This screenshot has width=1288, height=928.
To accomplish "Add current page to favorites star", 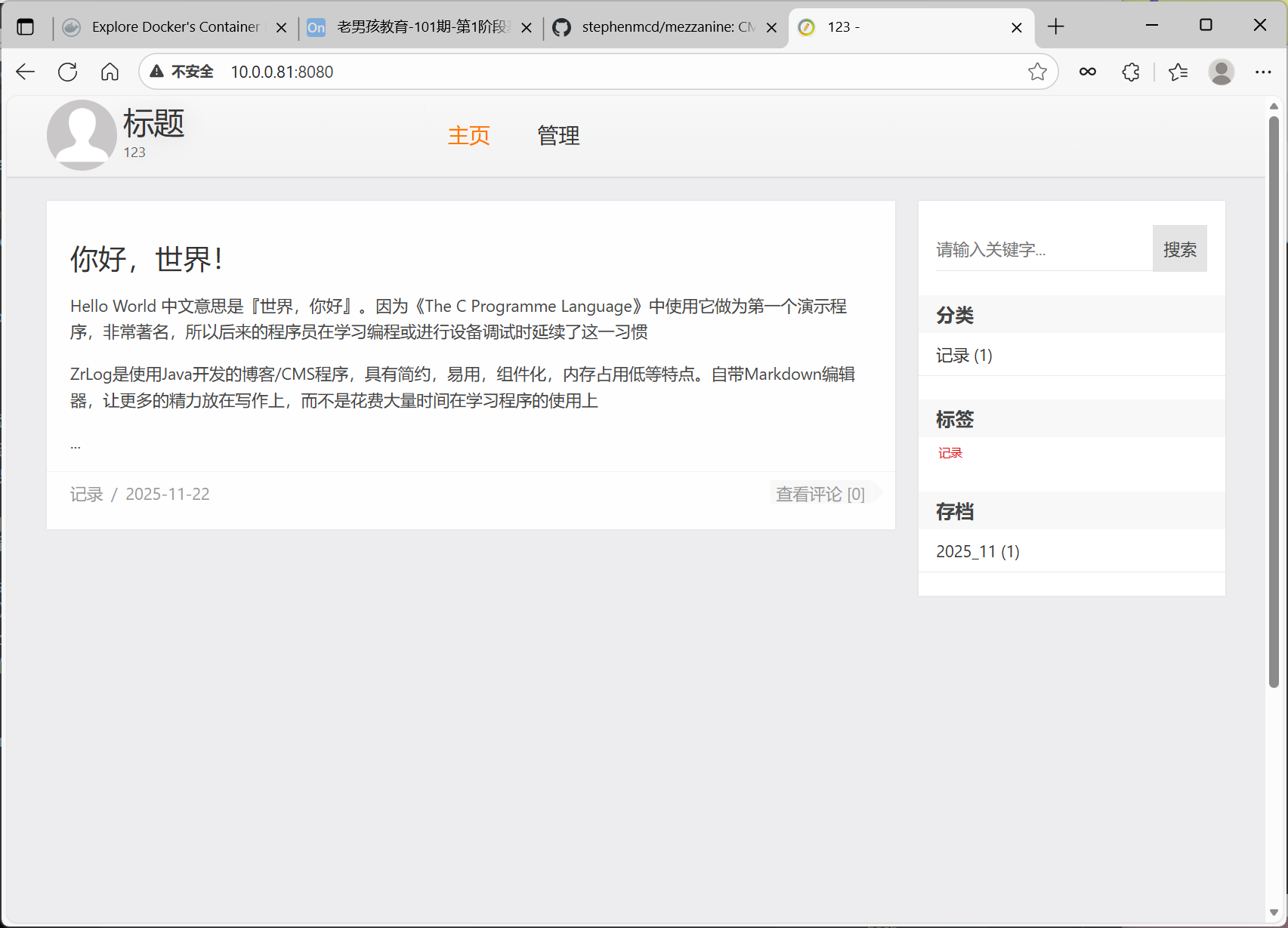I will 1037,72.
